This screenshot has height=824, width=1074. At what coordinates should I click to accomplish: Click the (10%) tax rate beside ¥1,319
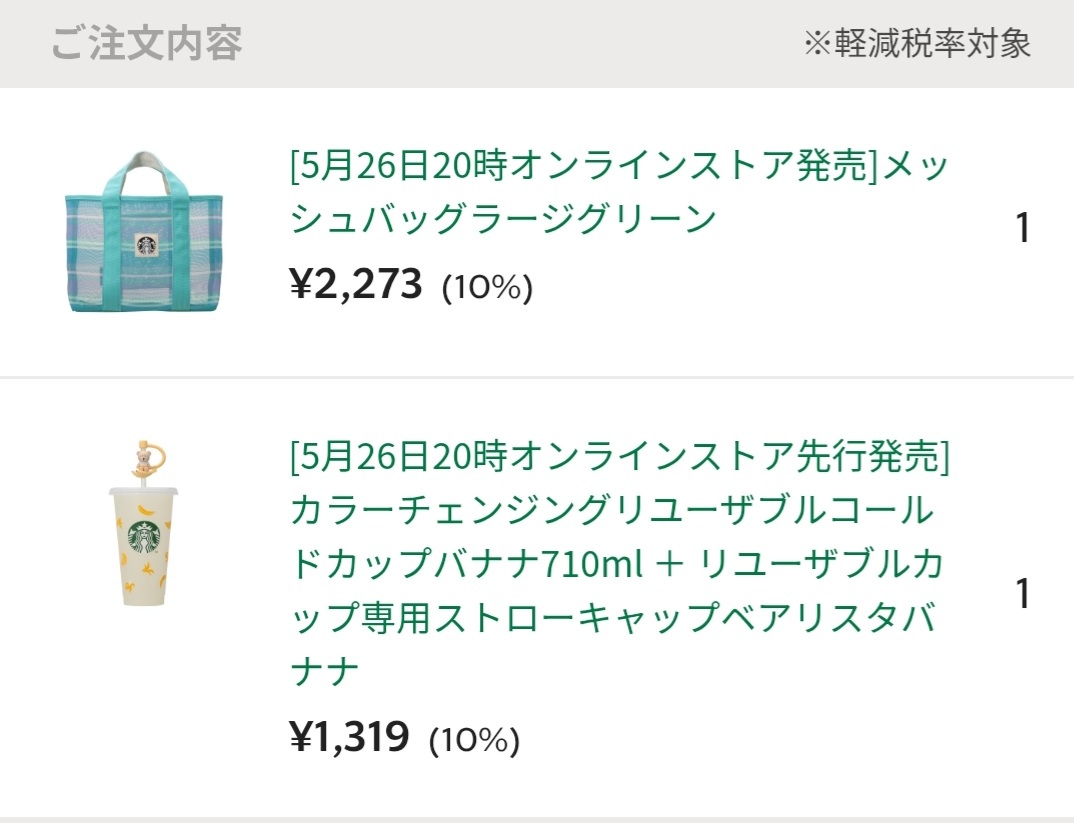474,740
